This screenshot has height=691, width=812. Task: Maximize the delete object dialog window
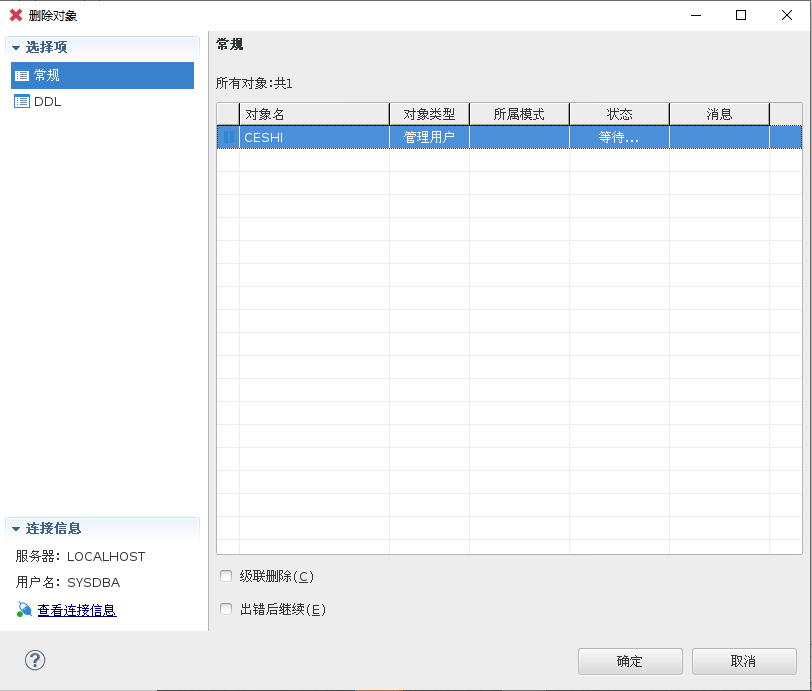(741, 15)
